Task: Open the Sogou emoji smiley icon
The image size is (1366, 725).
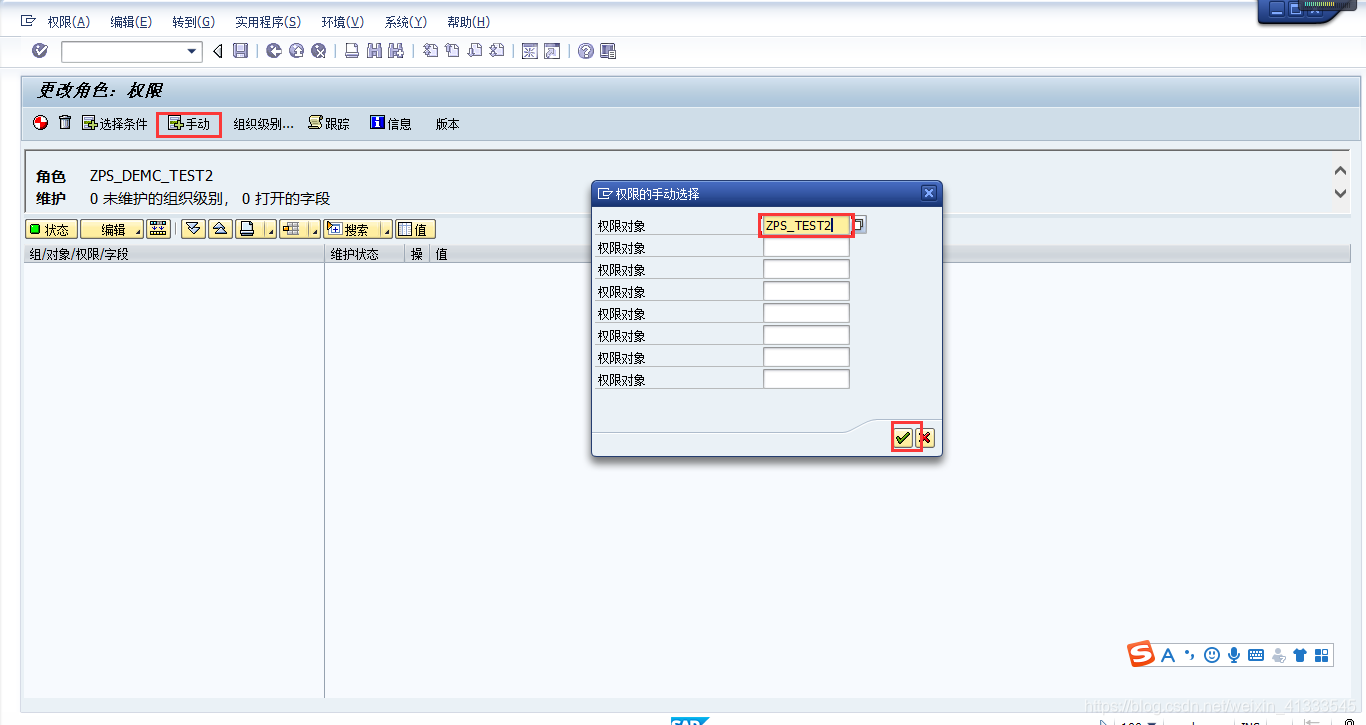Action: (x=1212, y=655)
